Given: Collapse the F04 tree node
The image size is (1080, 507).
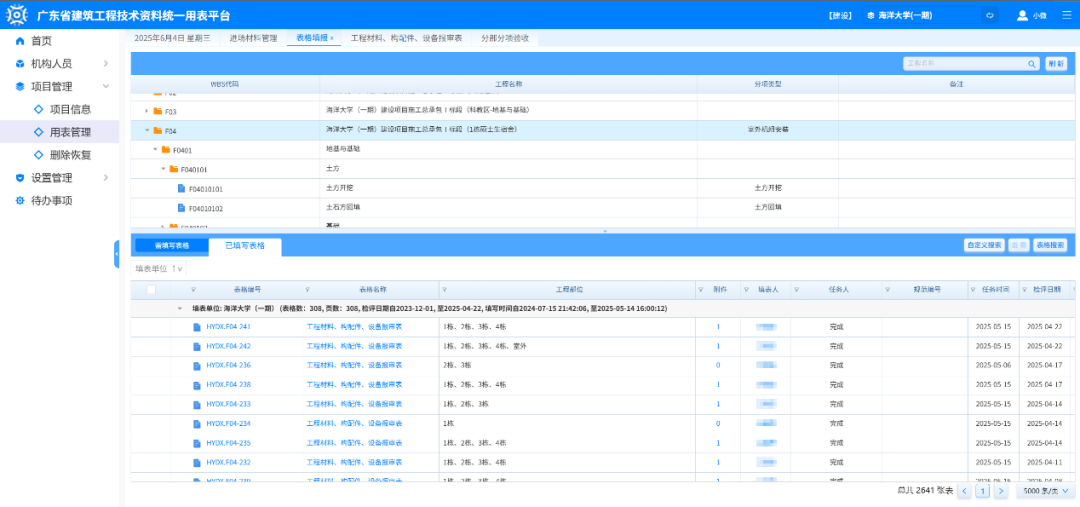Looking at the screenshot, I should (x=147, y=130).
